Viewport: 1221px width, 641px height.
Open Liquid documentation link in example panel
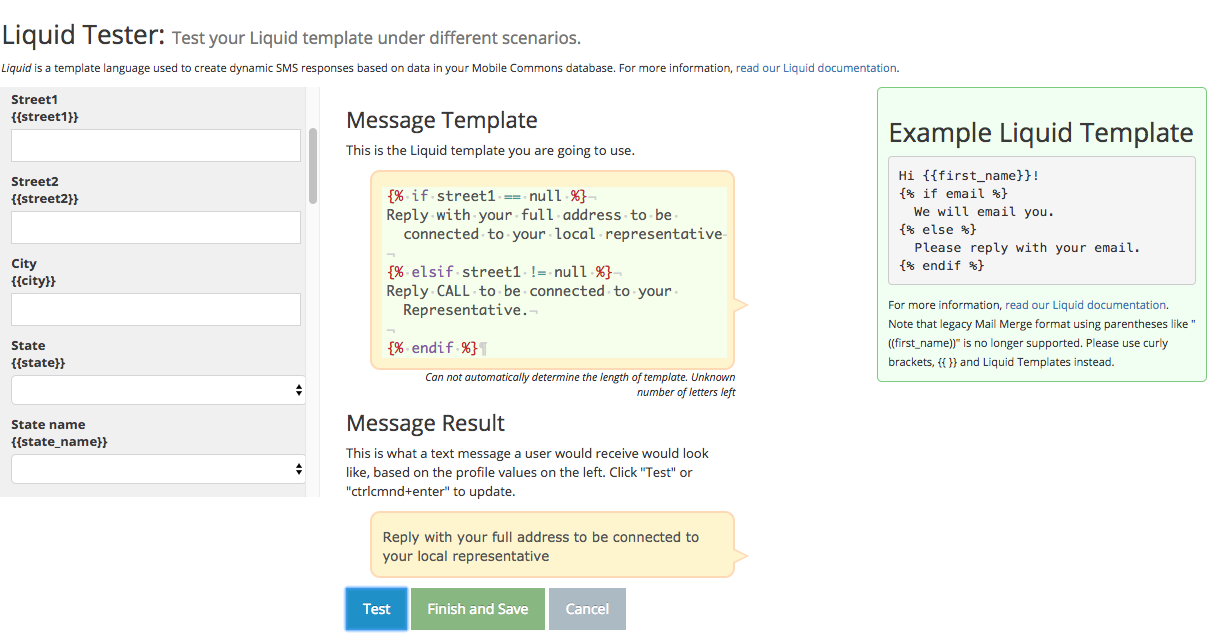pos(1086,305)
